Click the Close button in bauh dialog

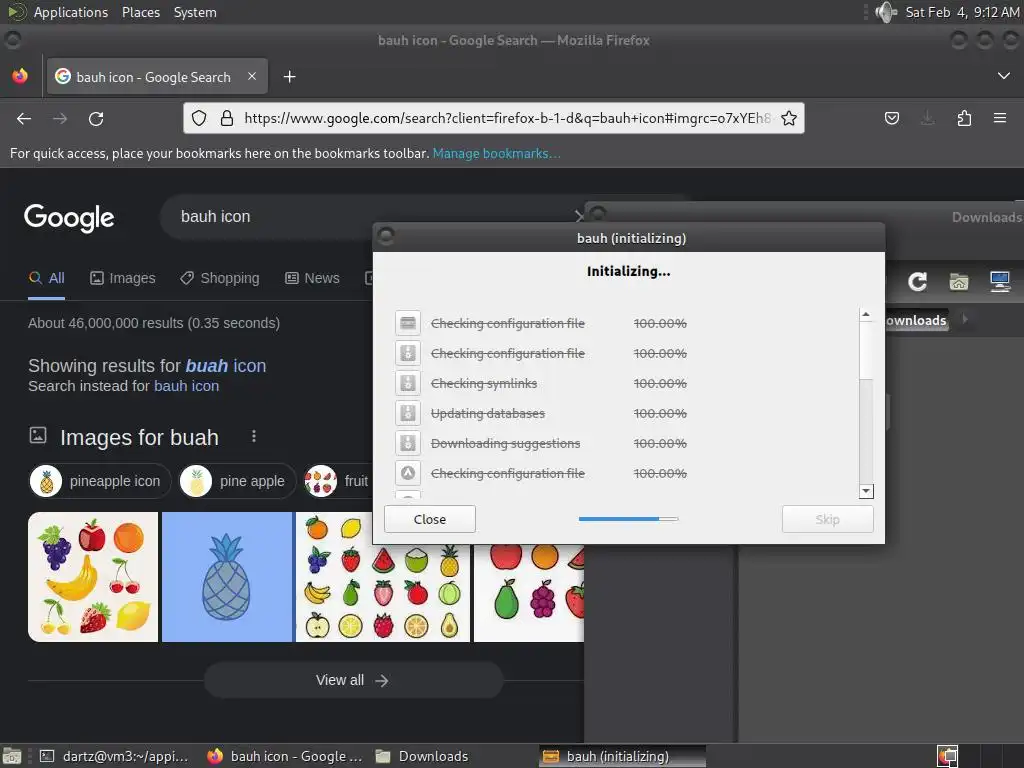[x=430, y=519]
